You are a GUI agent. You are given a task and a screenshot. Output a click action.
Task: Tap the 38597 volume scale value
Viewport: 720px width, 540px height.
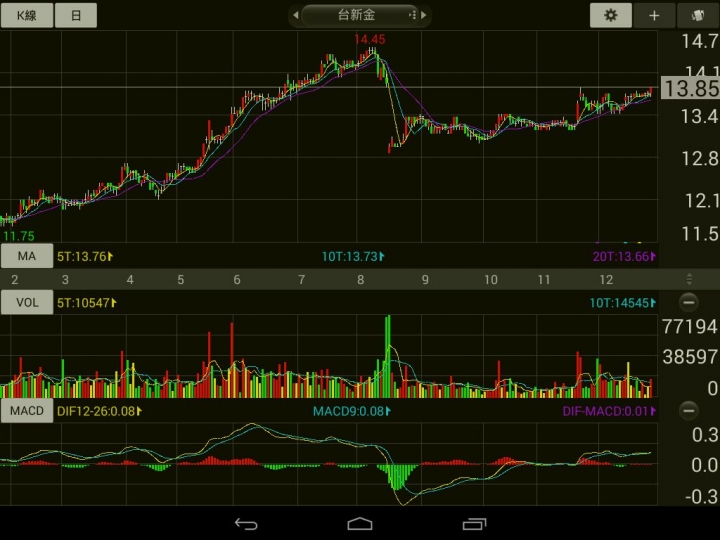(x=690, y=357)
